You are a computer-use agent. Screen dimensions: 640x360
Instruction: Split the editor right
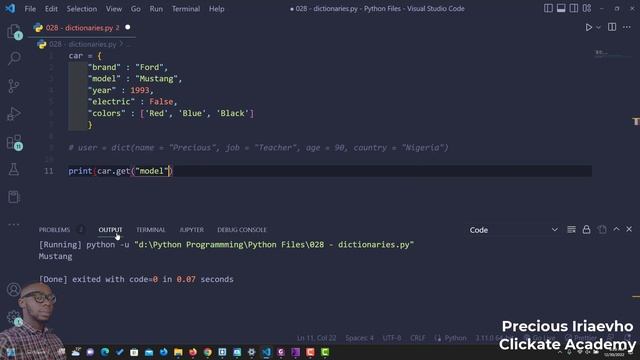coord(612,27)
